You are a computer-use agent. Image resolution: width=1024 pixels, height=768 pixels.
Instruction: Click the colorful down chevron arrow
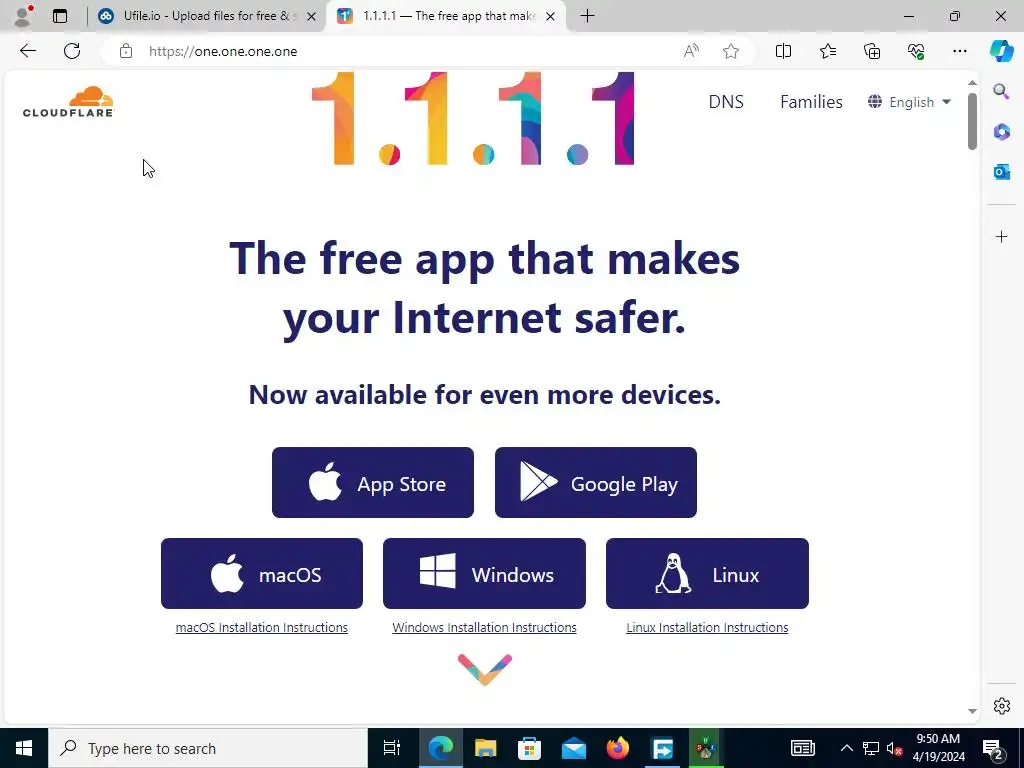coord(485,669)
